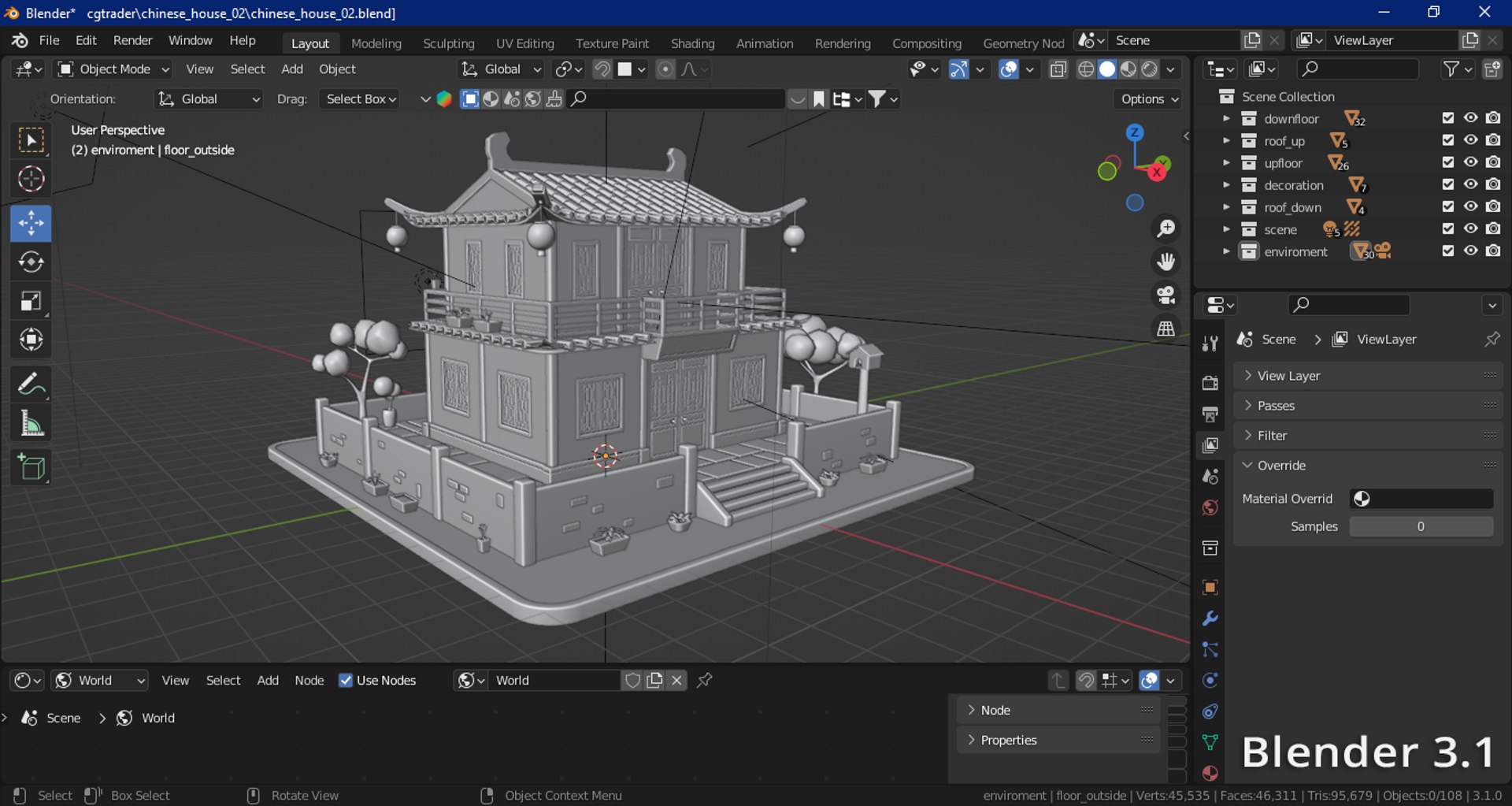
Task: Select the Annotate pencil tool
Action: [x=31, y=384]
